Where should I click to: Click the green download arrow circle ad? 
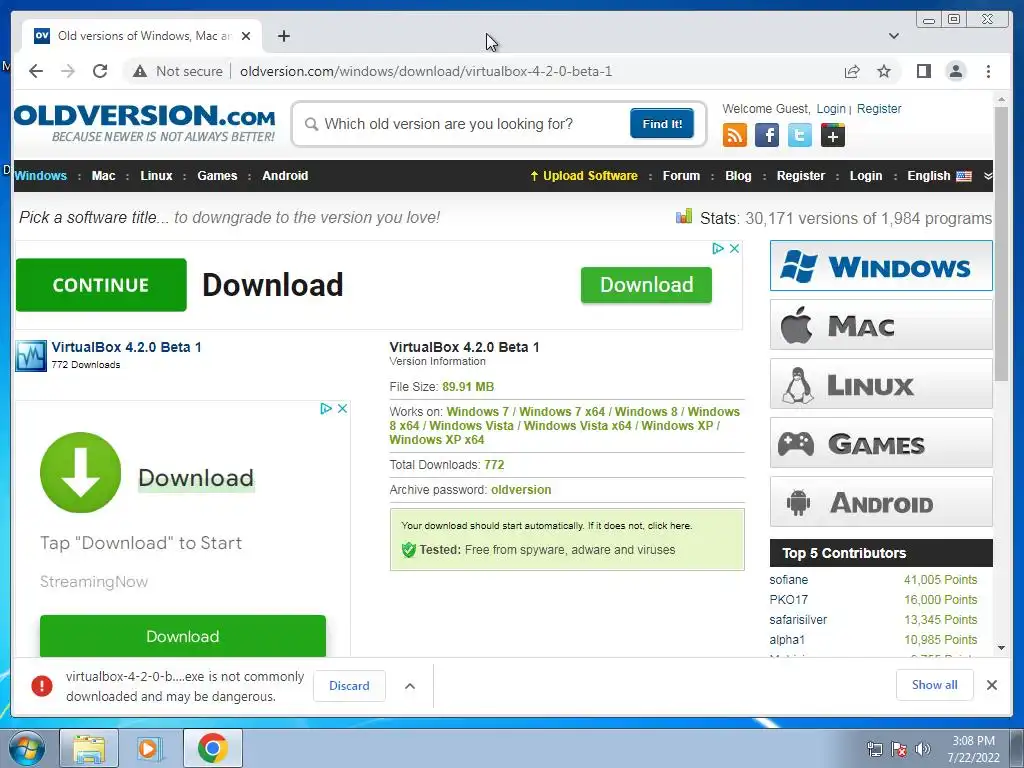[x=80, y=472]
